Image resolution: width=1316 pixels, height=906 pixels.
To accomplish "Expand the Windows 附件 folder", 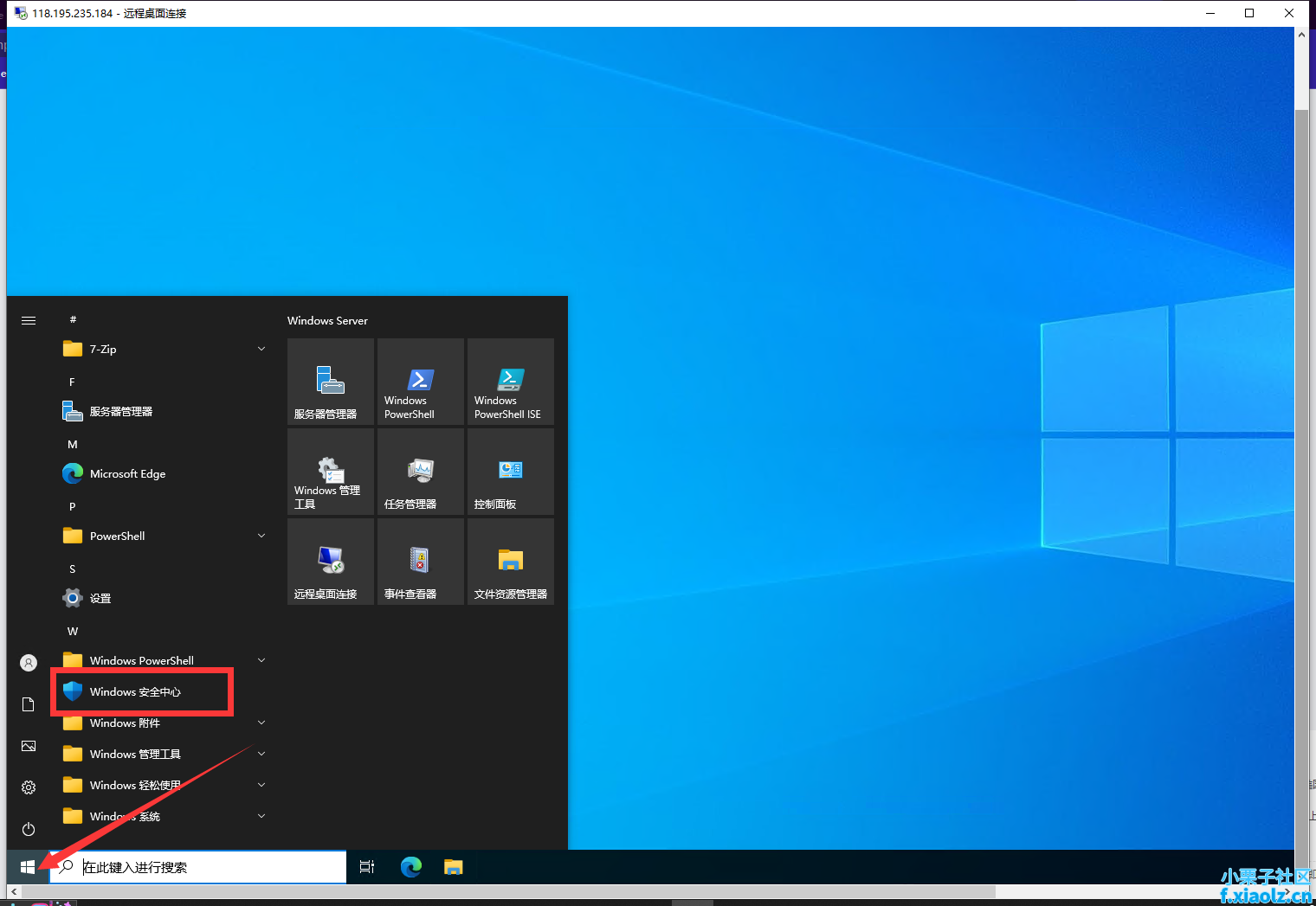I will click(261, 723).
